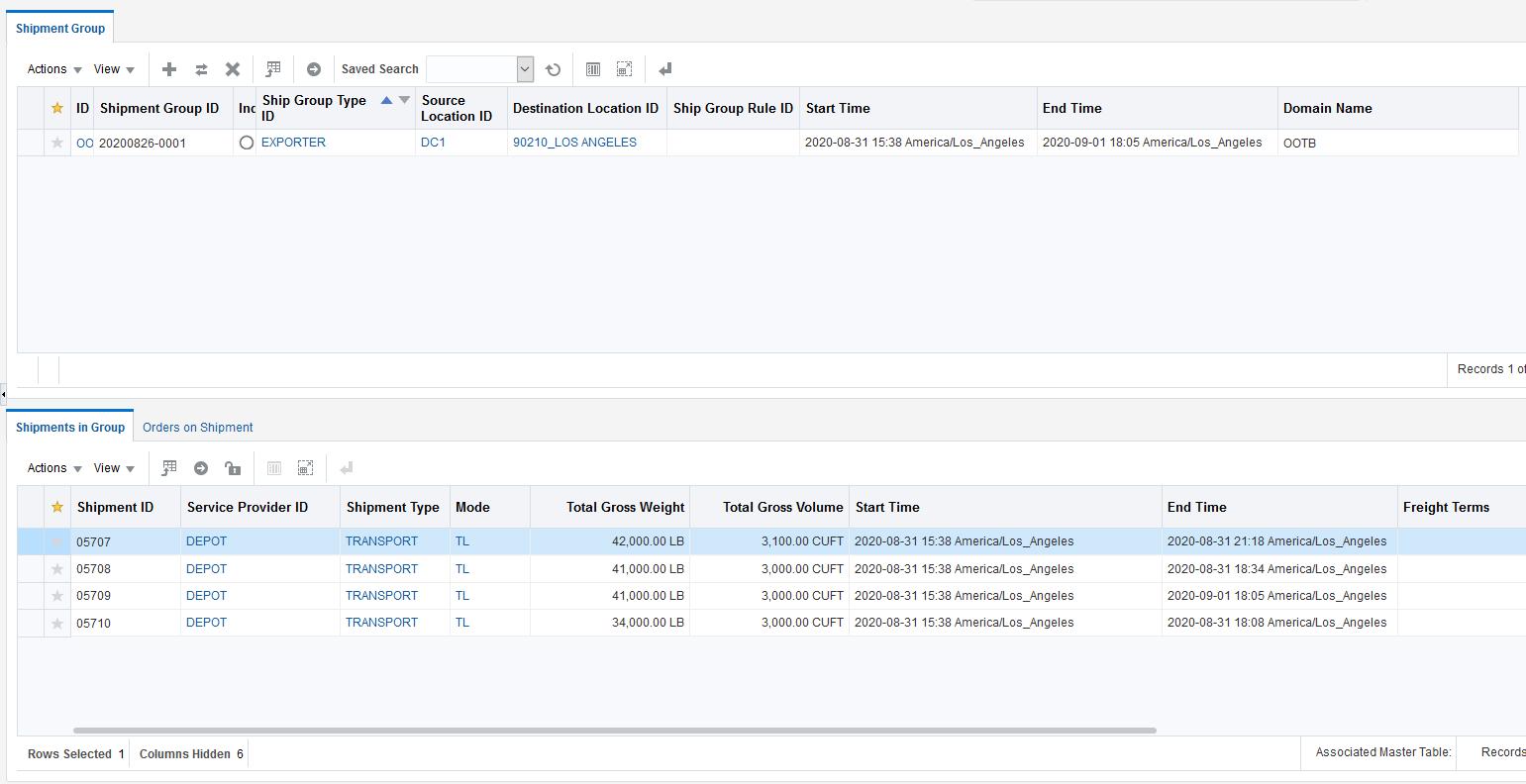1526x784 pixels.
Task: Click the return arrow icon in top toolbar
Action: (665, 69)
